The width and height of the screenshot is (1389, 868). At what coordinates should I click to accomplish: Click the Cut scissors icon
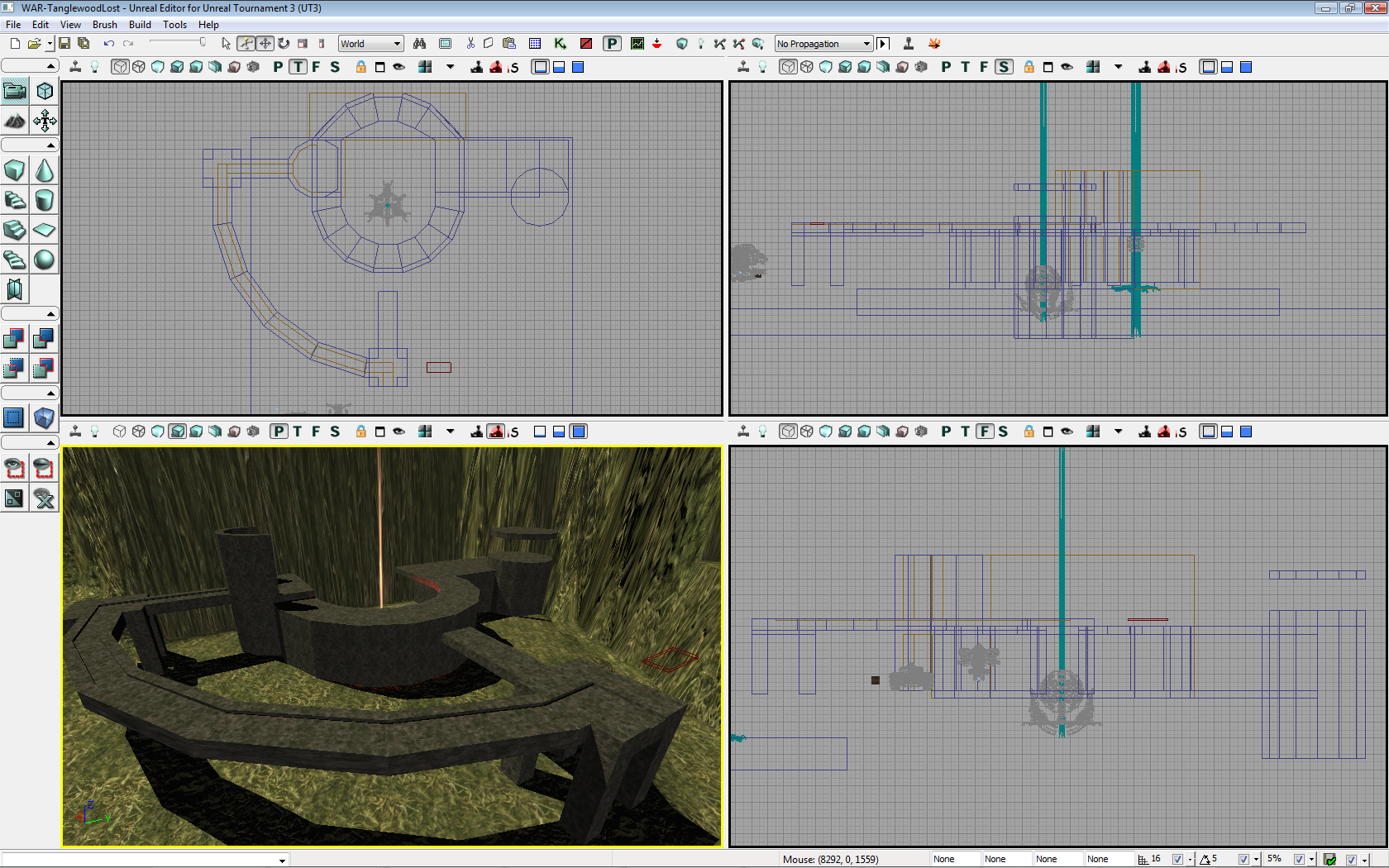tap(470, 44)
